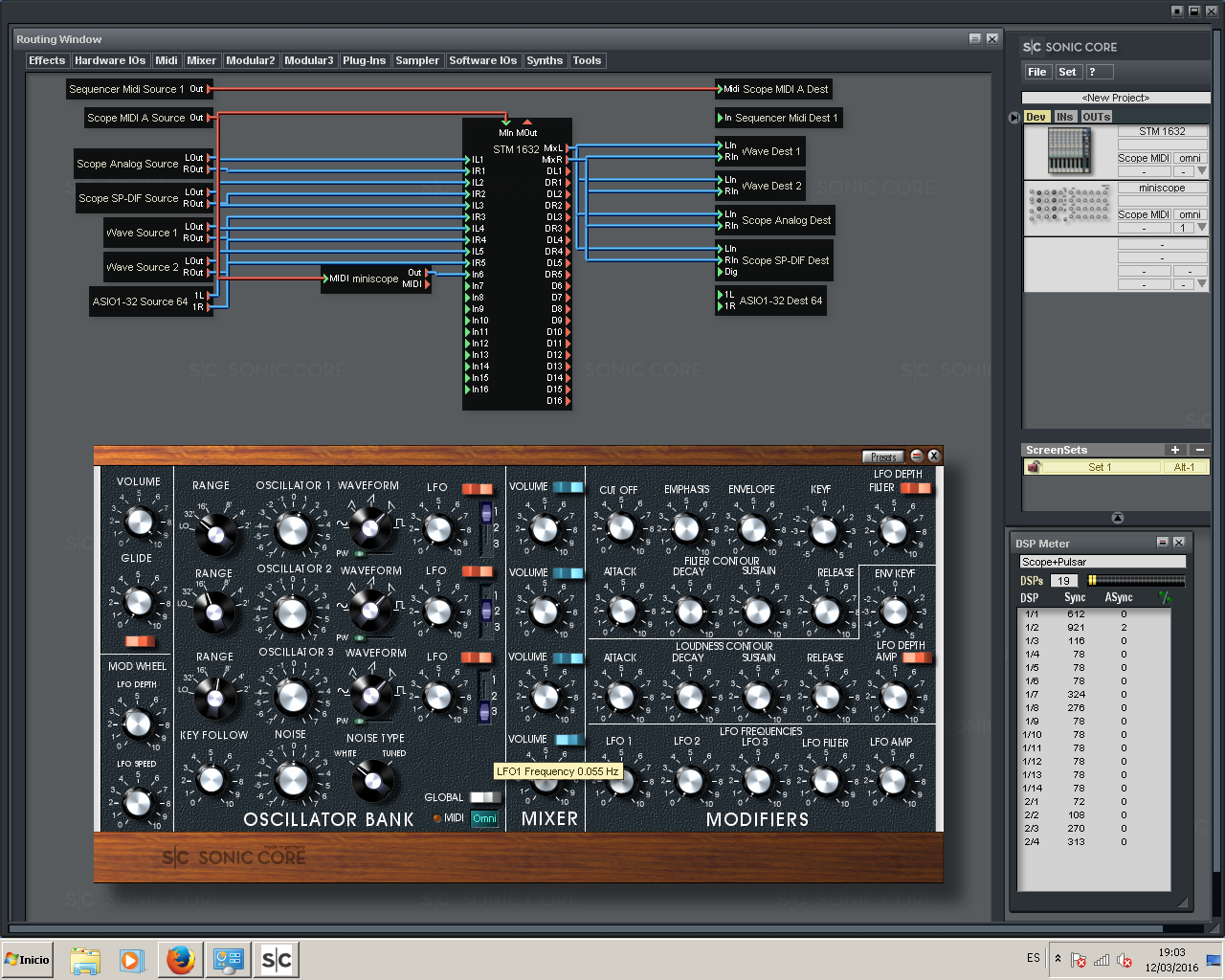Open the miniscope Scope MIDI port field
The height and width of the screenshot is (980, 1225).
click(x=1144, y=214)
